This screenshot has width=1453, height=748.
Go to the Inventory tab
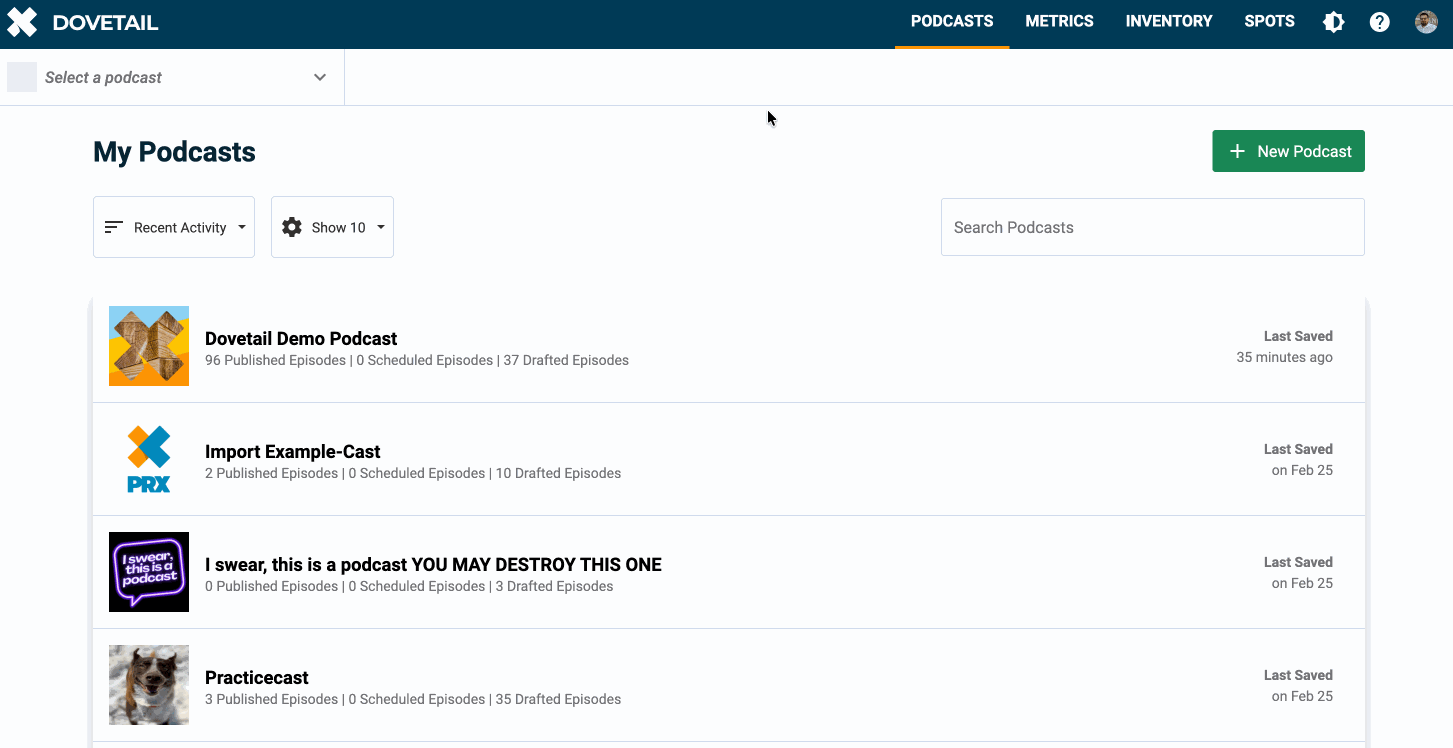pos(1168,21)
